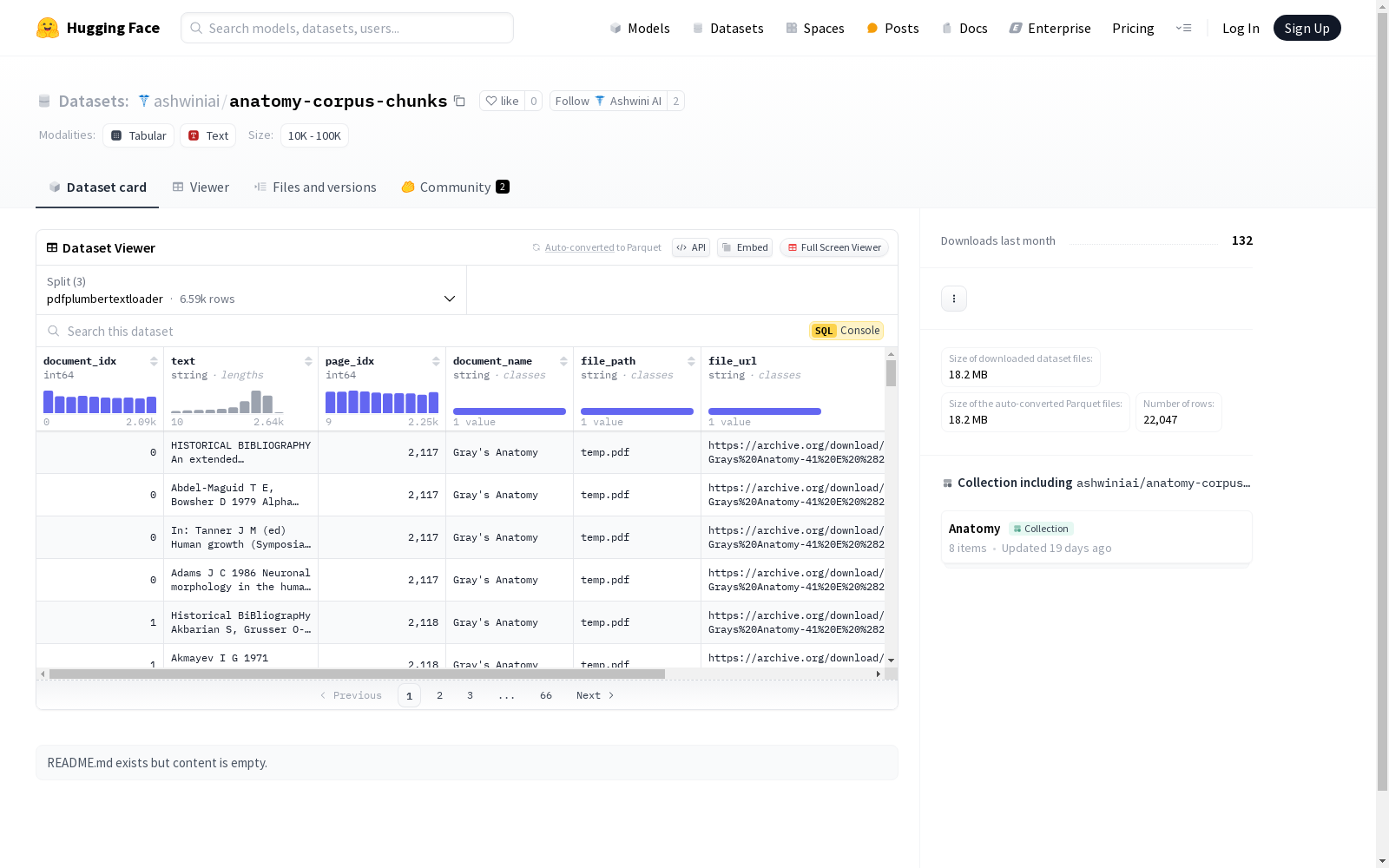
Task: Click the Sign Up button
Action: pyautogui.click(x=1307, y=28)
